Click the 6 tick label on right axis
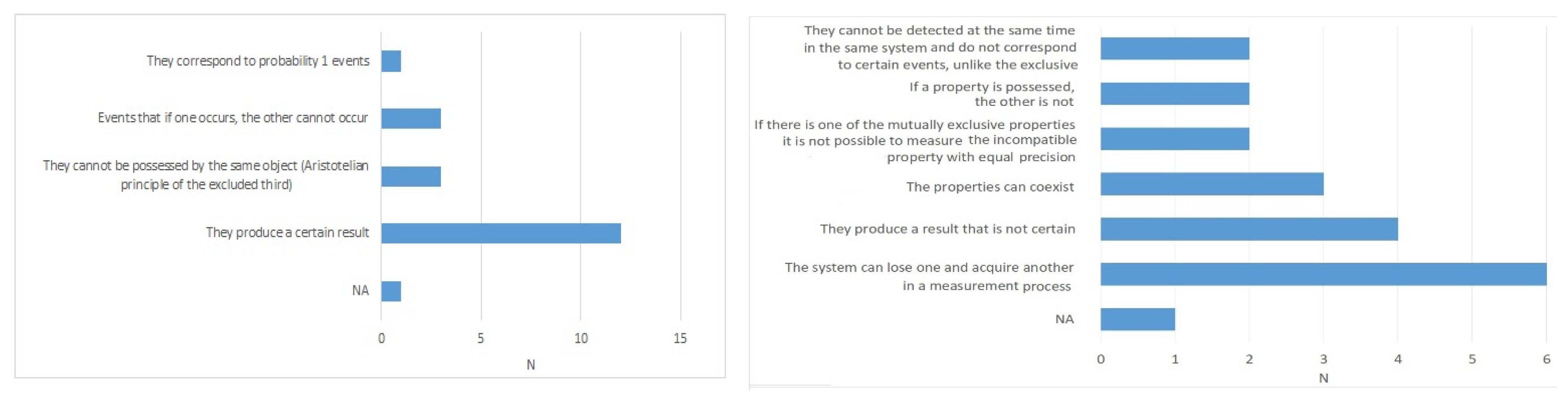 tap(1546, 359)
